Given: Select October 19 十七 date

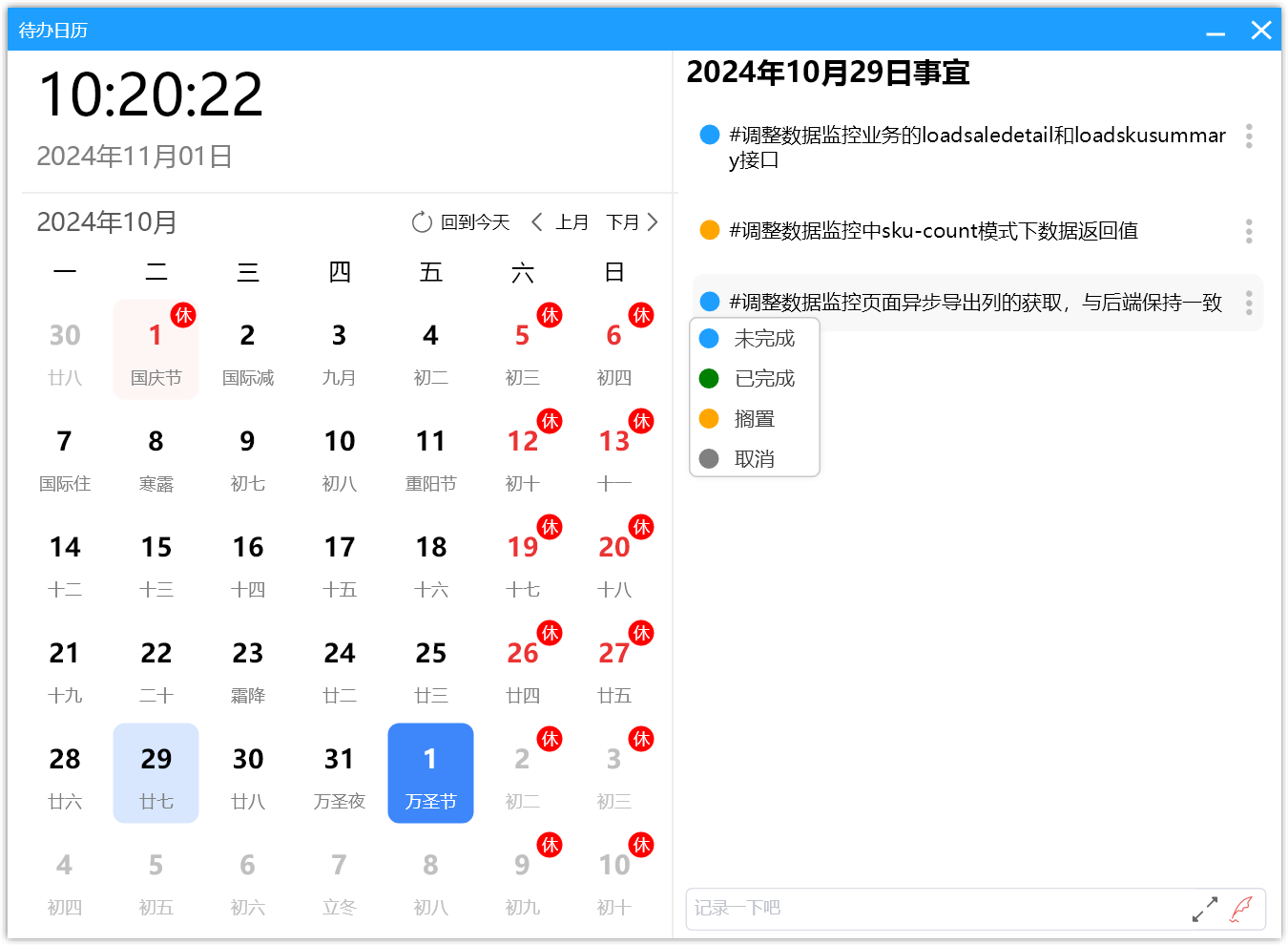Looking at the screenshot, I should pos(523,561).
